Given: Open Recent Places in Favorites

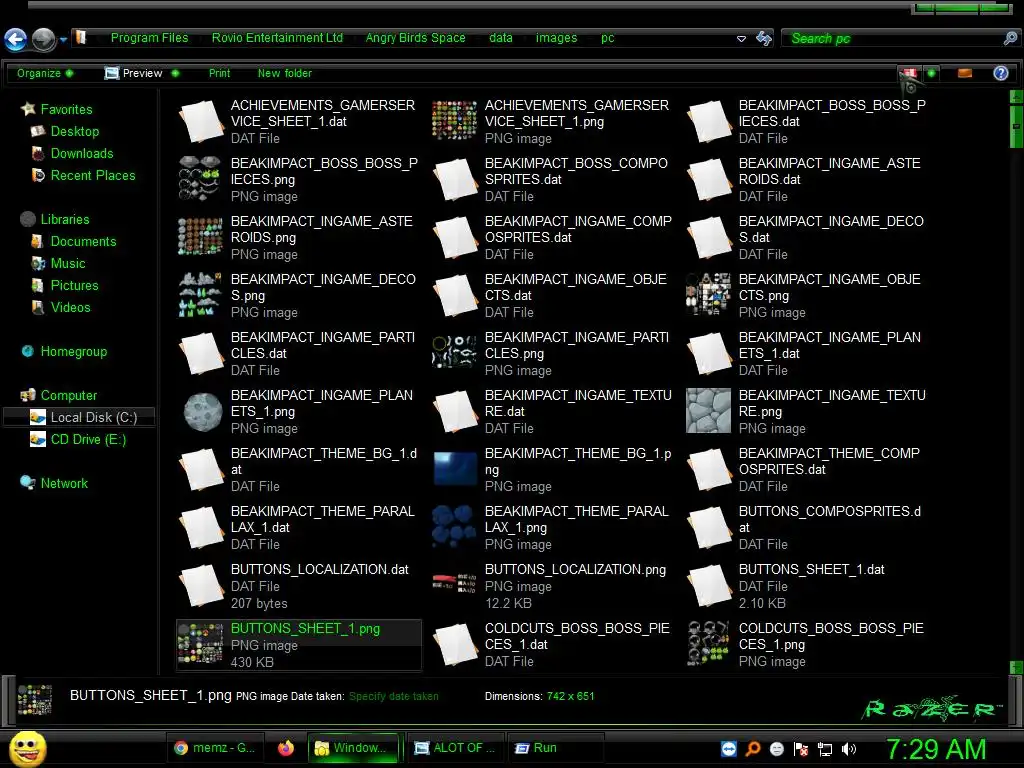Looking at the screenshot, I should pos(93,175).
